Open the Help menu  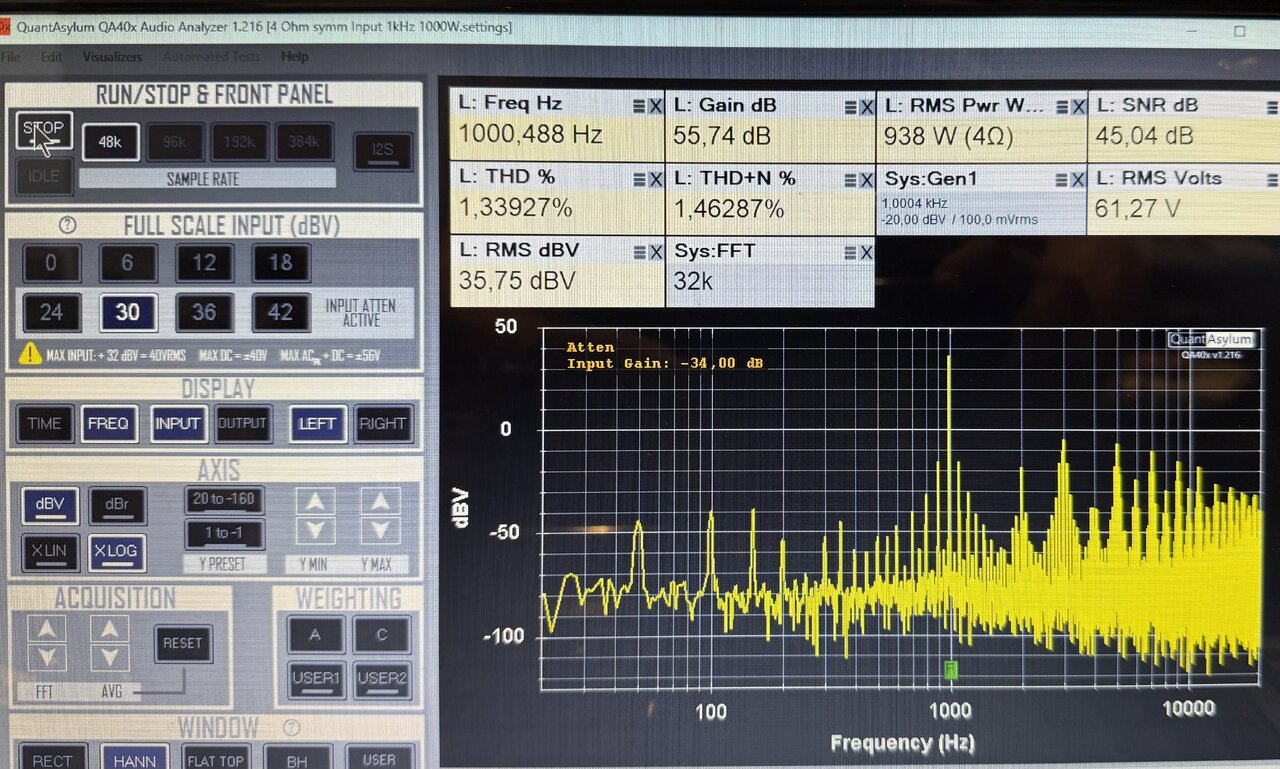[x=294, y=57]
